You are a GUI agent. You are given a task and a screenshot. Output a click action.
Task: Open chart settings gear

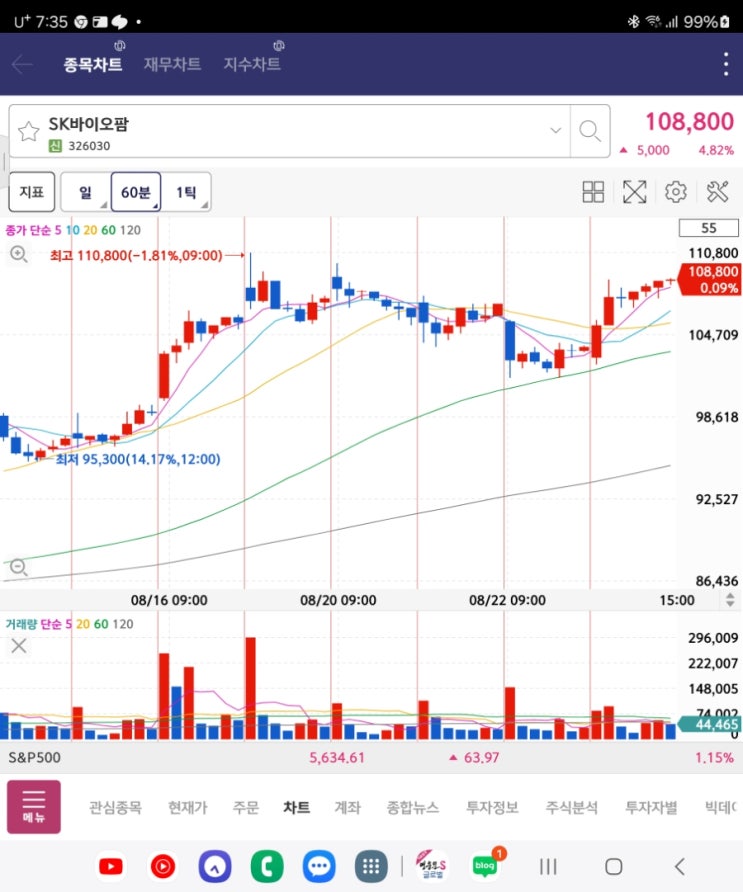[x=675, y=192]
